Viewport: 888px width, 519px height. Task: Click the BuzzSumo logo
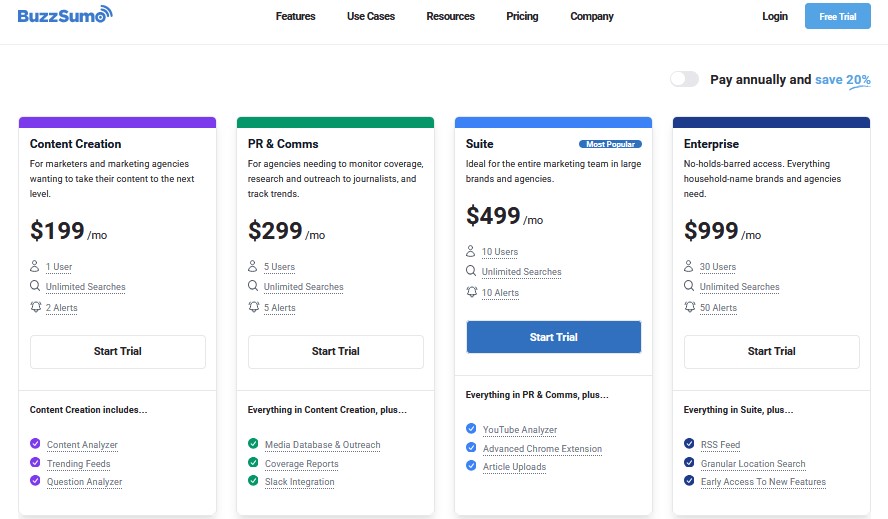(x=65, y=16)
